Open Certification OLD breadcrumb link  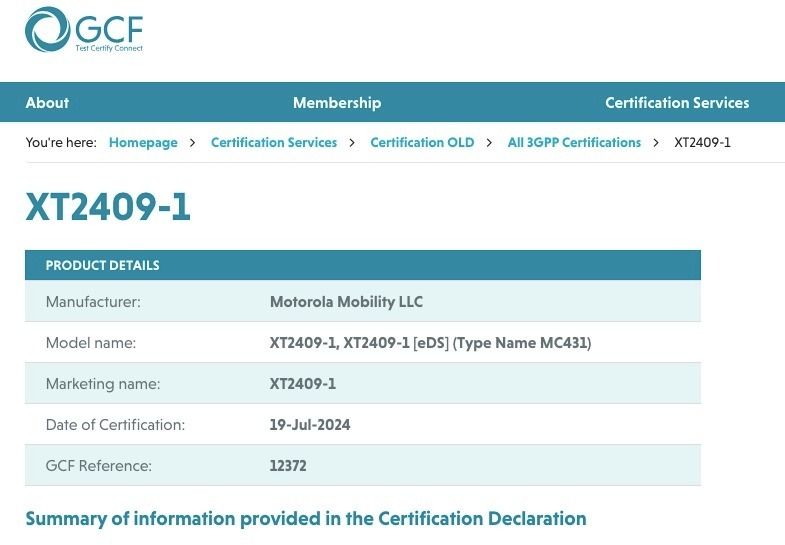[x=422, y=143]
